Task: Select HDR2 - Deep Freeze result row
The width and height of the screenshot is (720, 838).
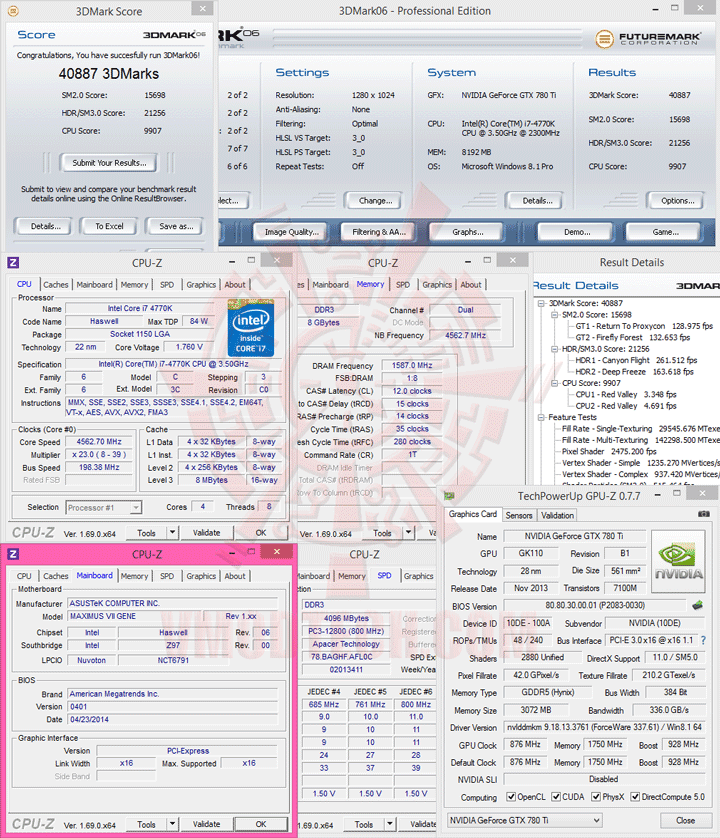Action: (x=634, y=371)
